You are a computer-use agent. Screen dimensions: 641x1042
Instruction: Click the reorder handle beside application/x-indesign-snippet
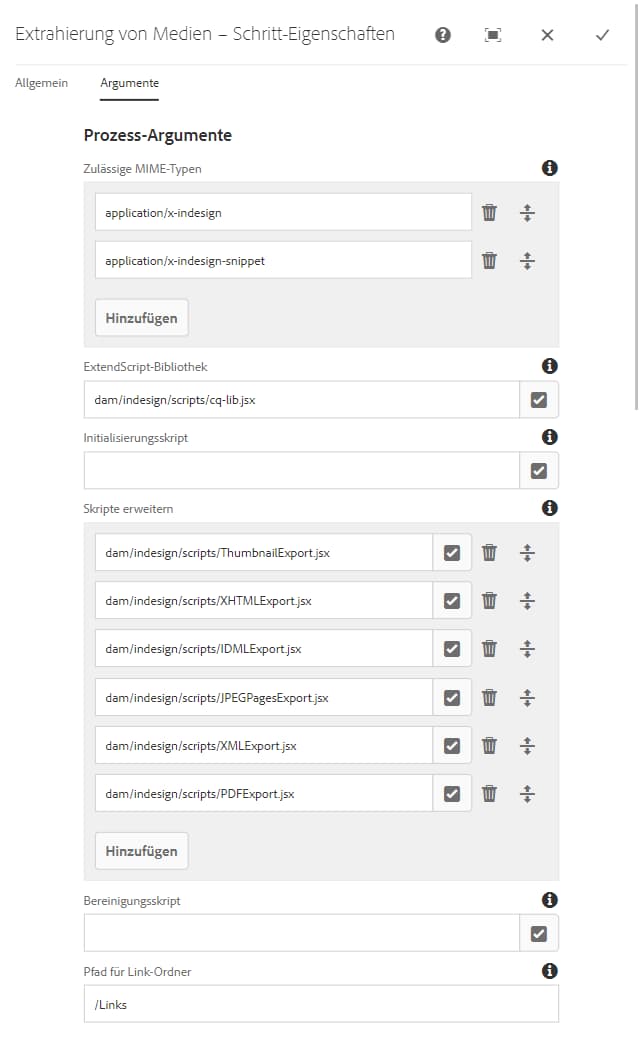pyautogui.click(x=527, y=260)
